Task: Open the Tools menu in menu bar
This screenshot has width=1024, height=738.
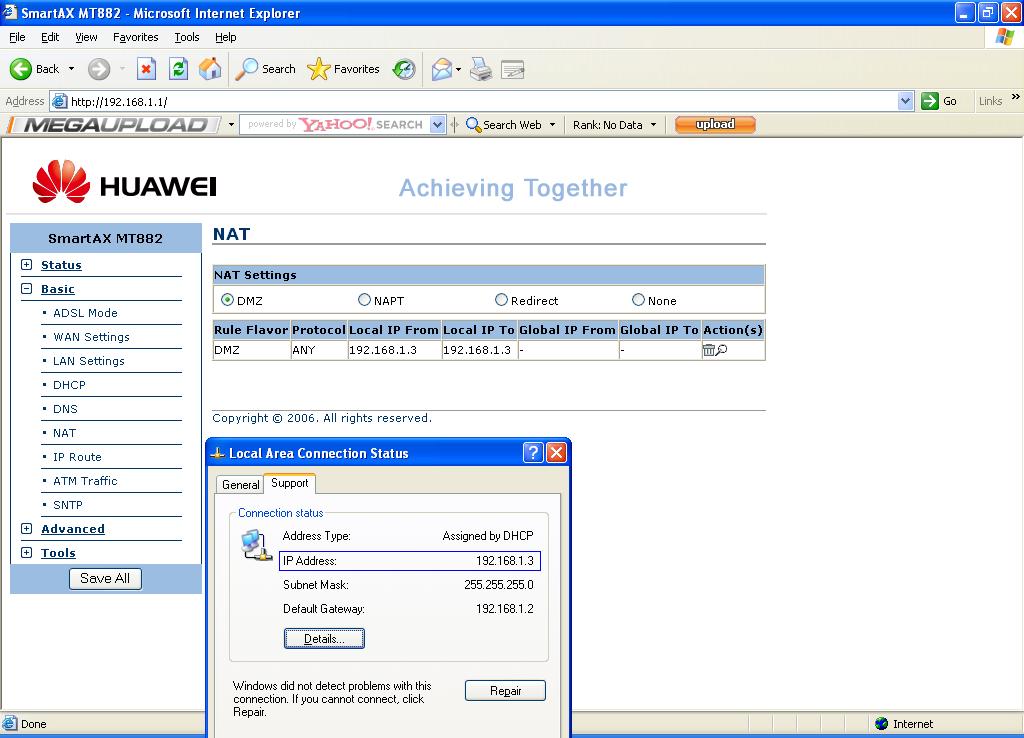Action: (x=187, y=37)
